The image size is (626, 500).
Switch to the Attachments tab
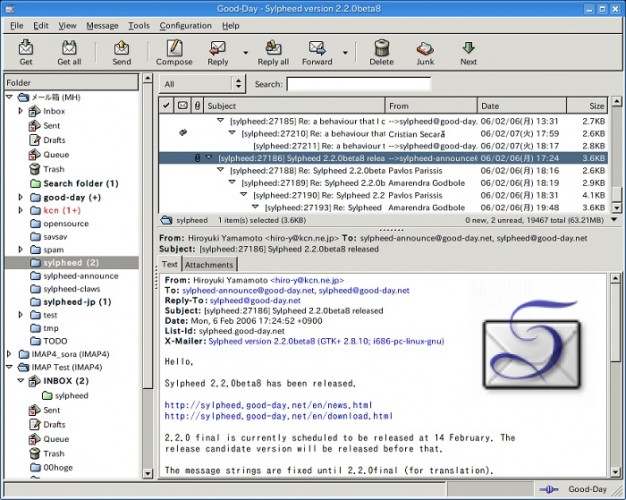[x=209, y=265]
